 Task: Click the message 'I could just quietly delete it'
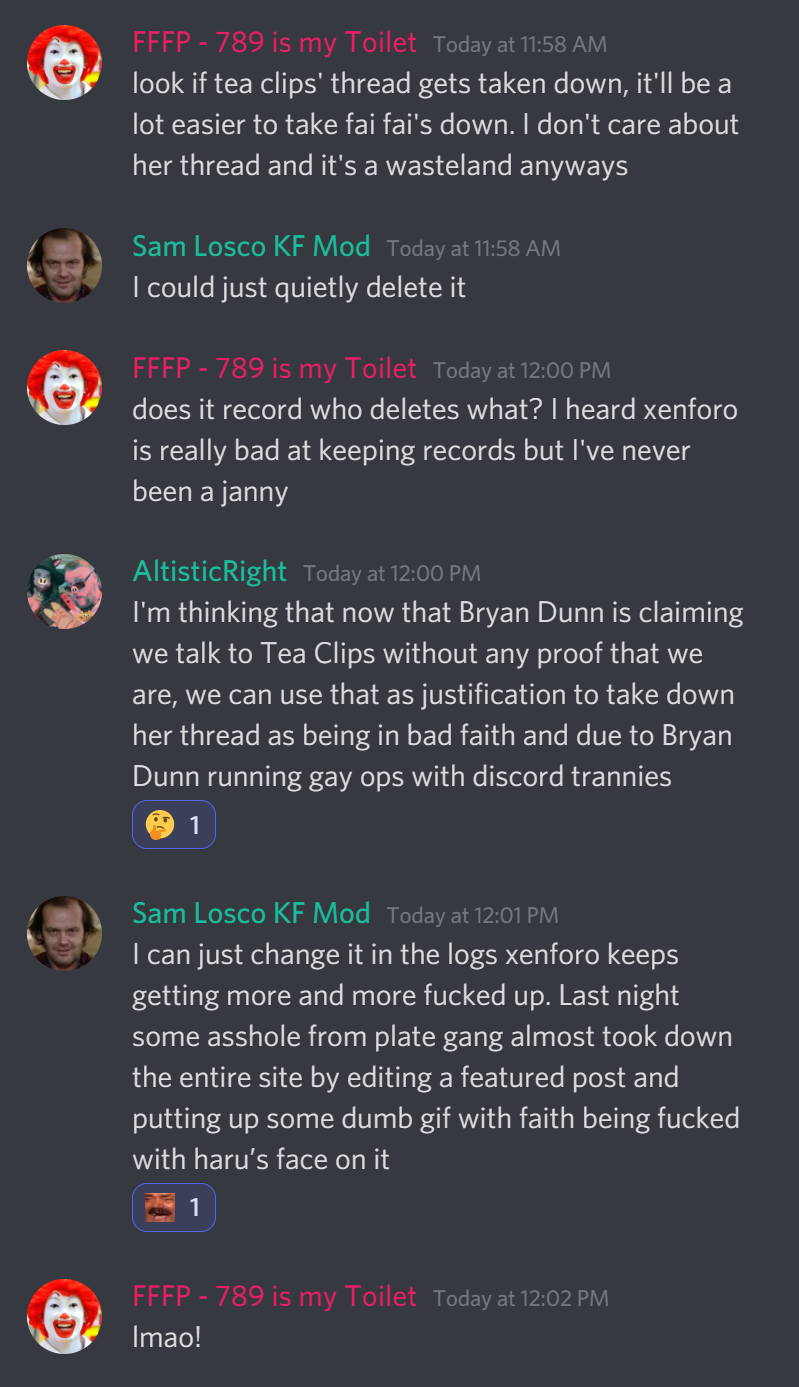coord(300,288)
